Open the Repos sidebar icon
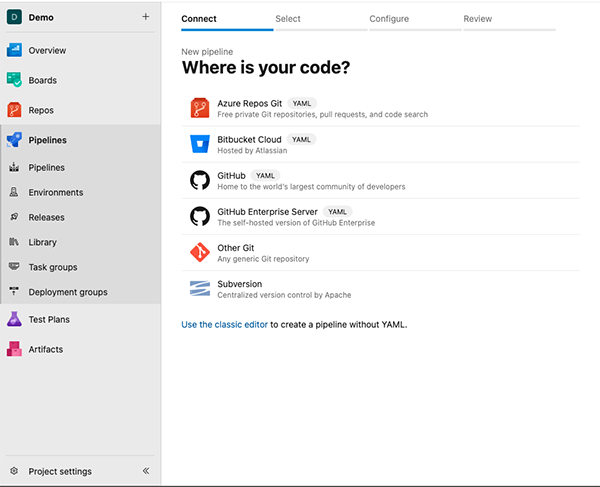 tap(14, 110)
